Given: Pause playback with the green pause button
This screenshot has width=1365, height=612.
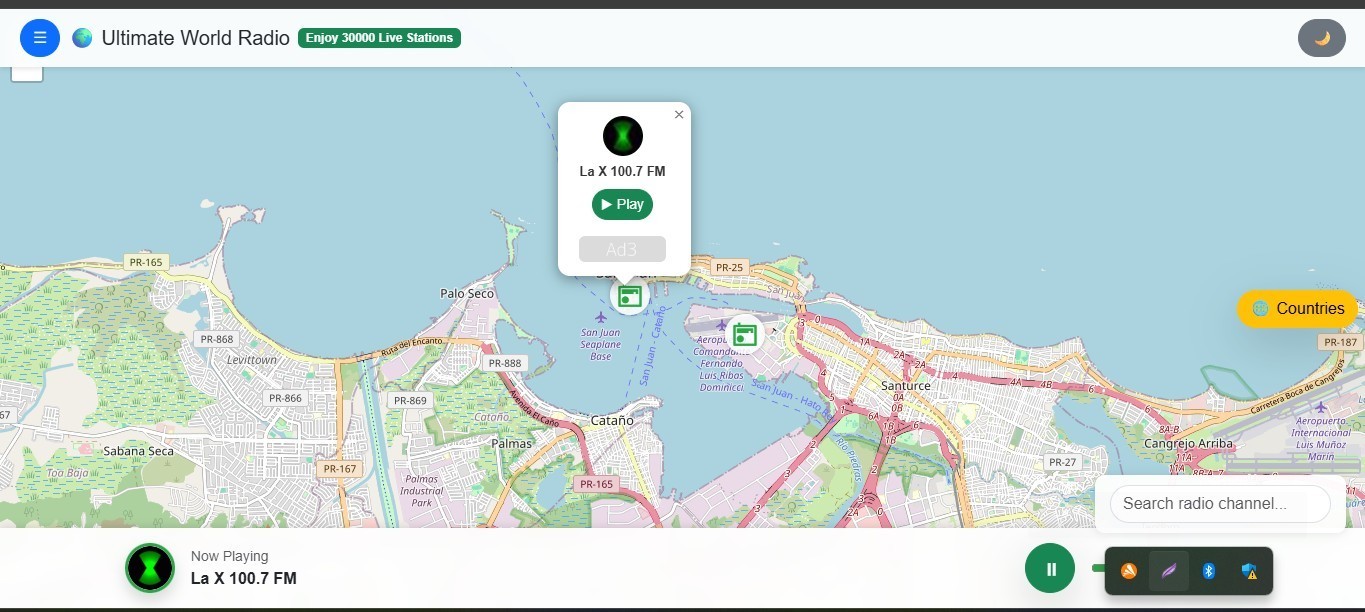Looking at the screenshot, I should [1051, 569].
